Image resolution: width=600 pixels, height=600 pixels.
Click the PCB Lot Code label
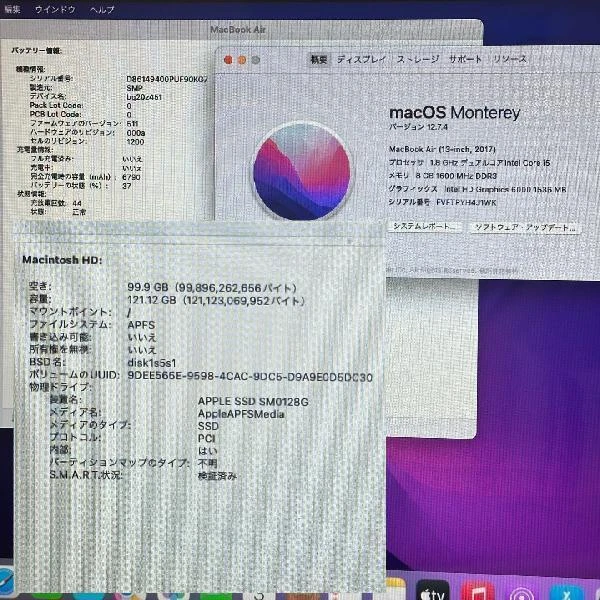55,114
